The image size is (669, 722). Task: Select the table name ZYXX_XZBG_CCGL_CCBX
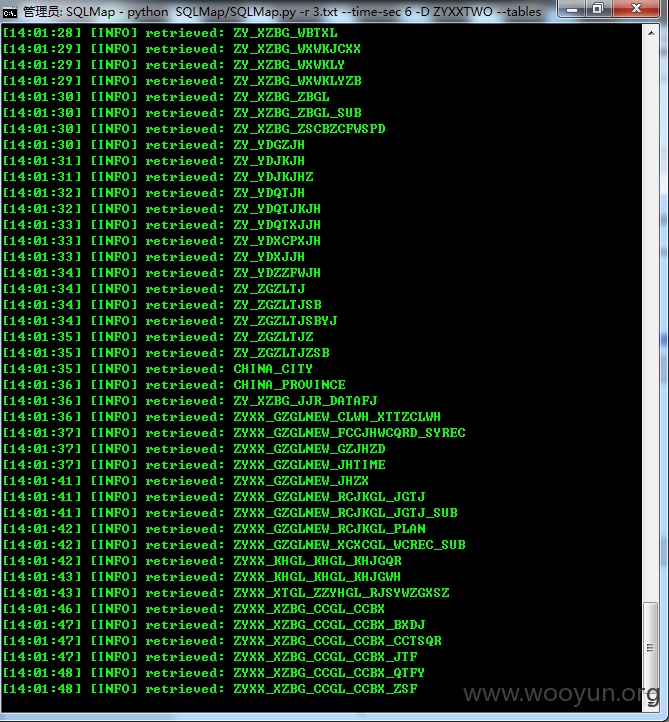click(x=309, y=609)
